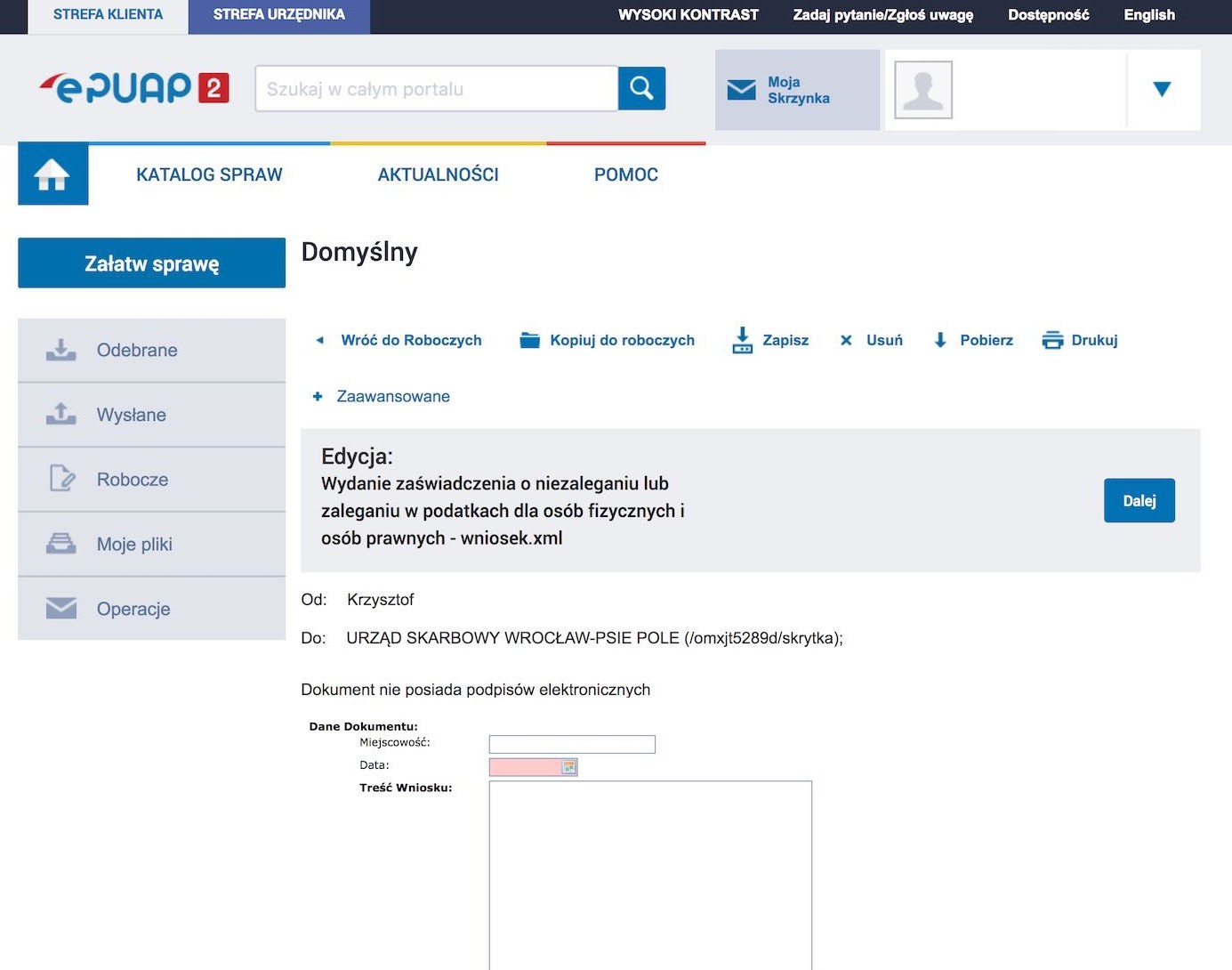Toggle WYSOKI KONTRAST mode

coord(688,15)
